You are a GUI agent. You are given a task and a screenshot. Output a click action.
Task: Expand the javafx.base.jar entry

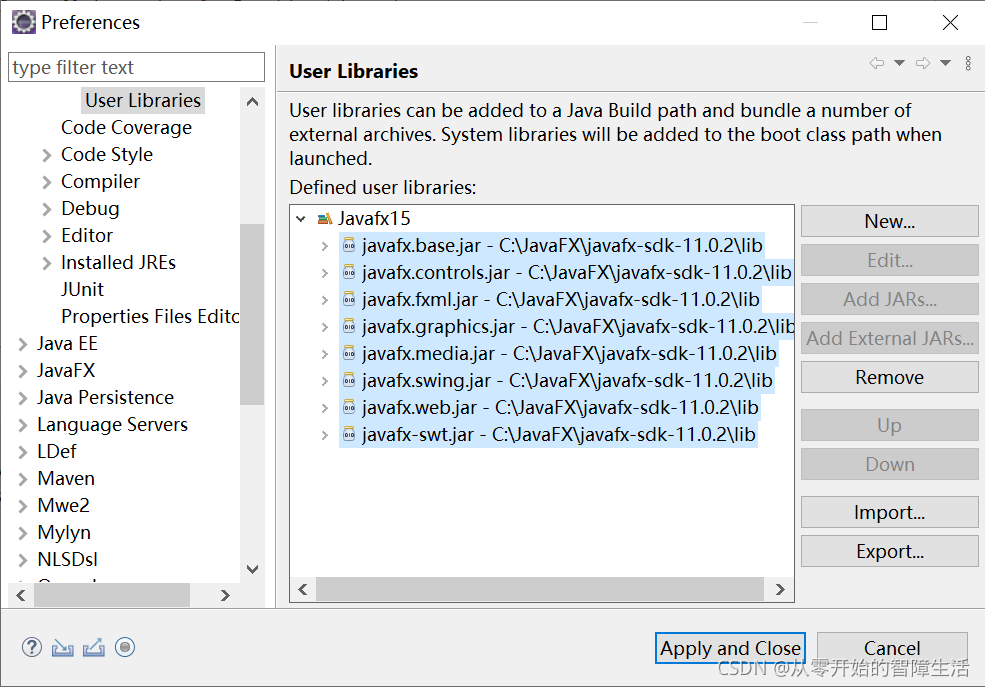coord(325,246)
